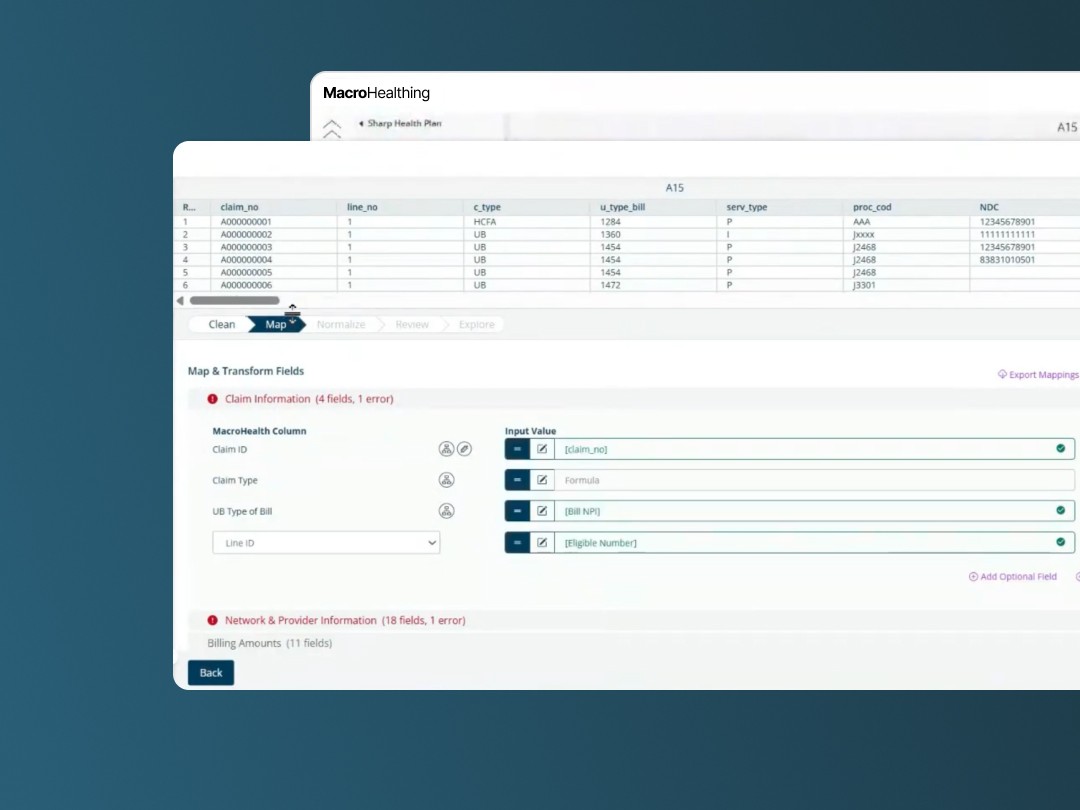Click the Claim Type field label
This screenshot has width=1080, height=810.
(x=235, y=480)
